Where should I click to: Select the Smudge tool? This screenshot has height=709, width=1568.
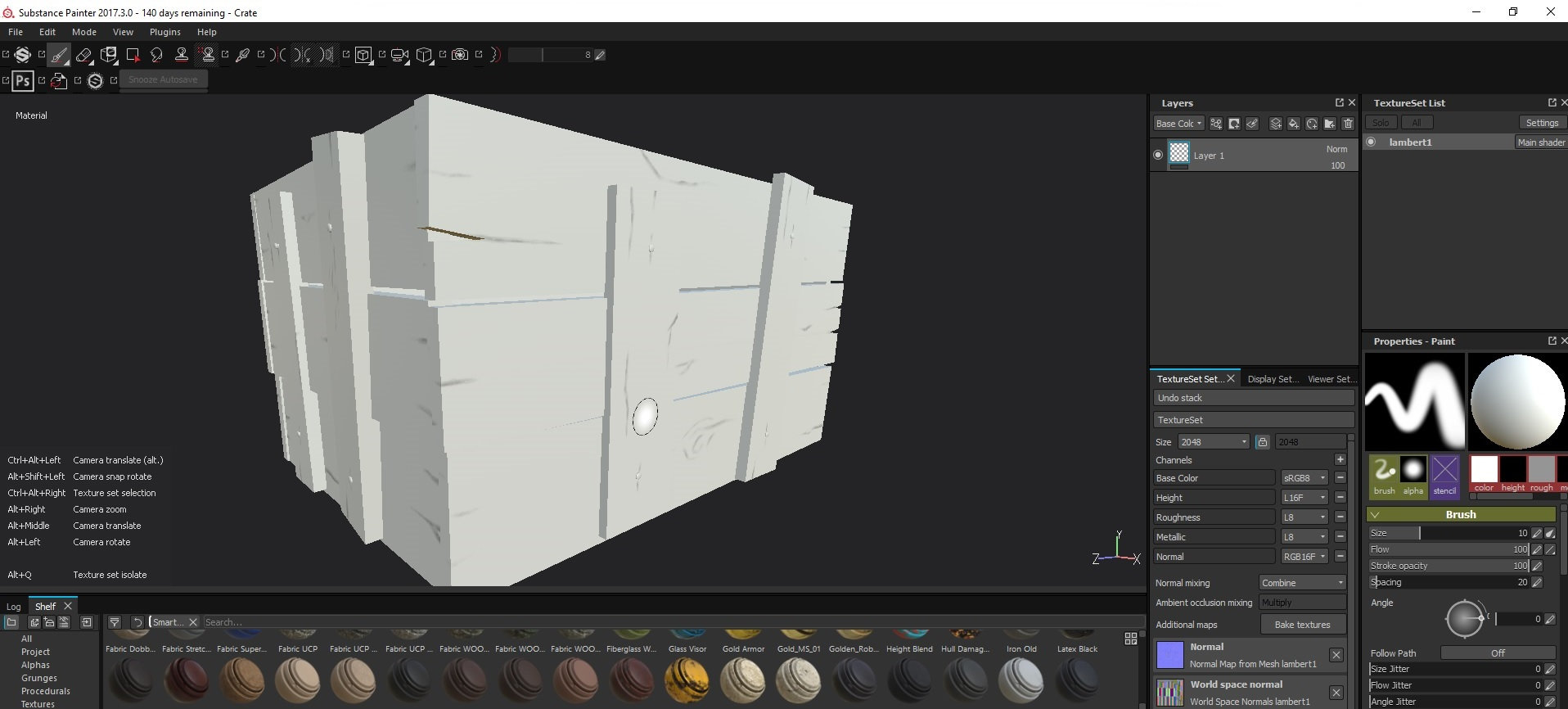point(157,55)
